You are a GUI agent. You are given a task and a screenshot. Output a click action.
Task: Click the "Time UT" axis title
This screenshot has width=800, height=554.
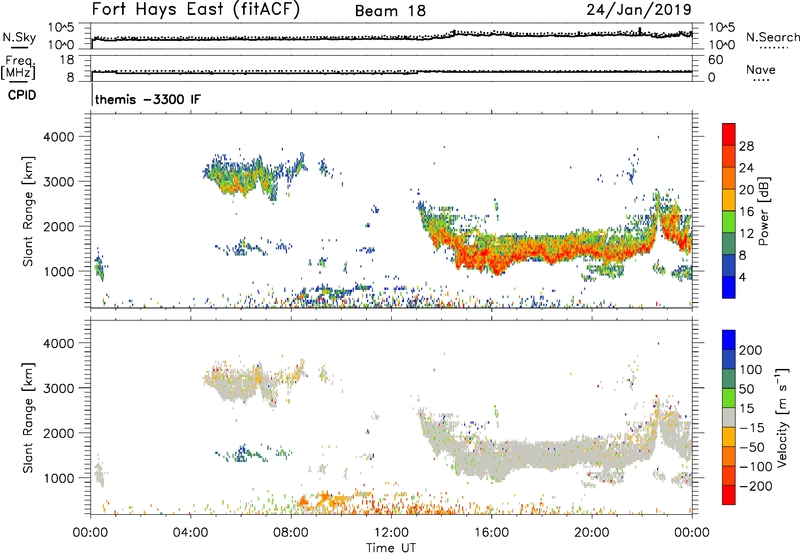coord(391,548)
